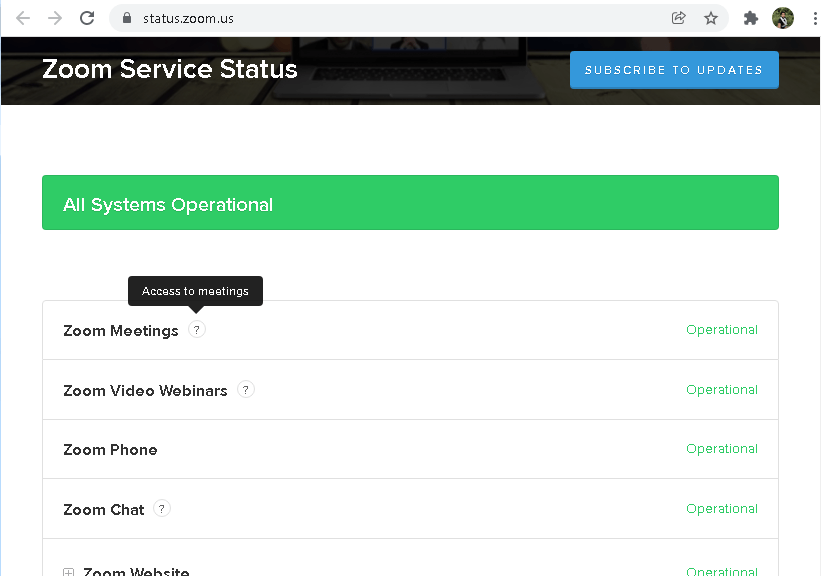Select the Zoom Chat label
The width and height of the screenshot is (821, 576).
(x=104, y=509)
